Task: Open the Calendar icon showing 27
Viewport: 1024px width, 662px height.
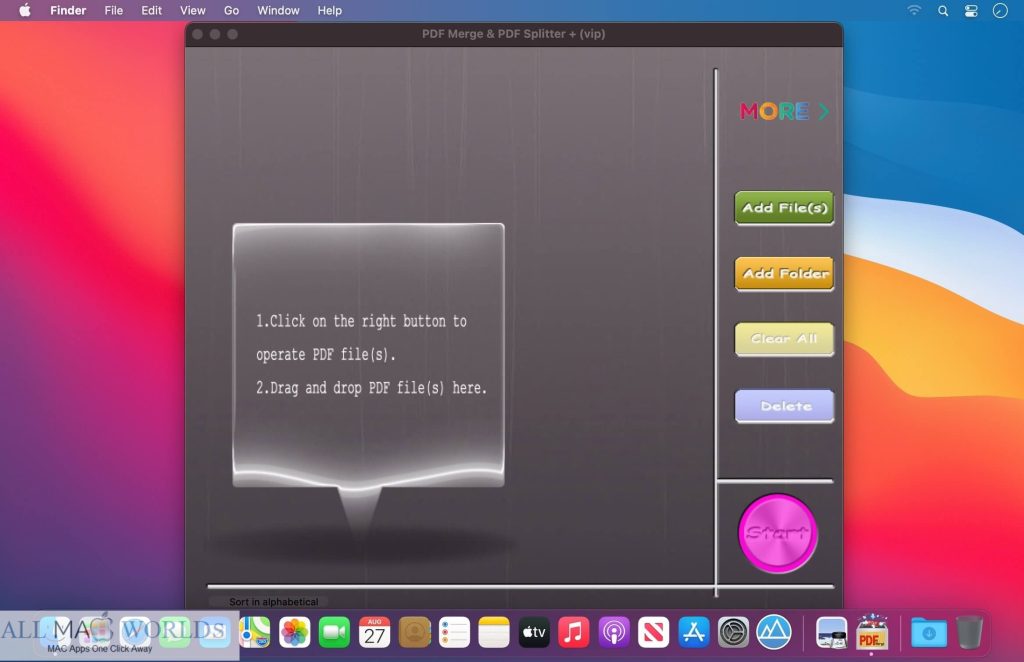Action: [374, 632]
